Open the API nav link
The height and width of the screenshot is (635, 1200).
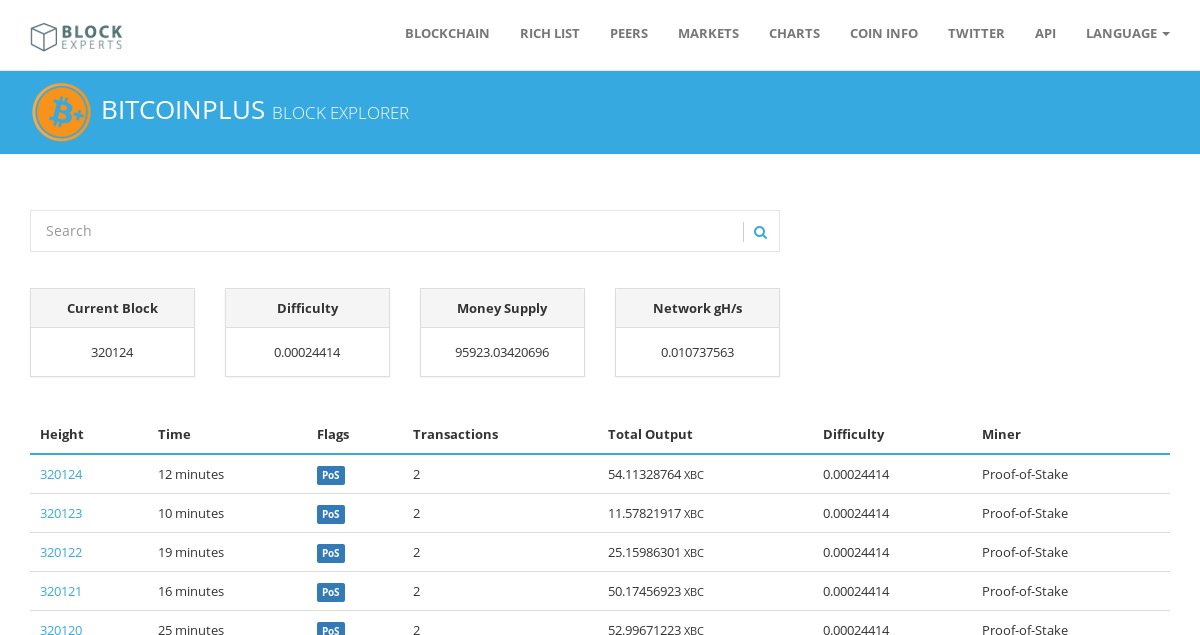(x=1045, y=33)
